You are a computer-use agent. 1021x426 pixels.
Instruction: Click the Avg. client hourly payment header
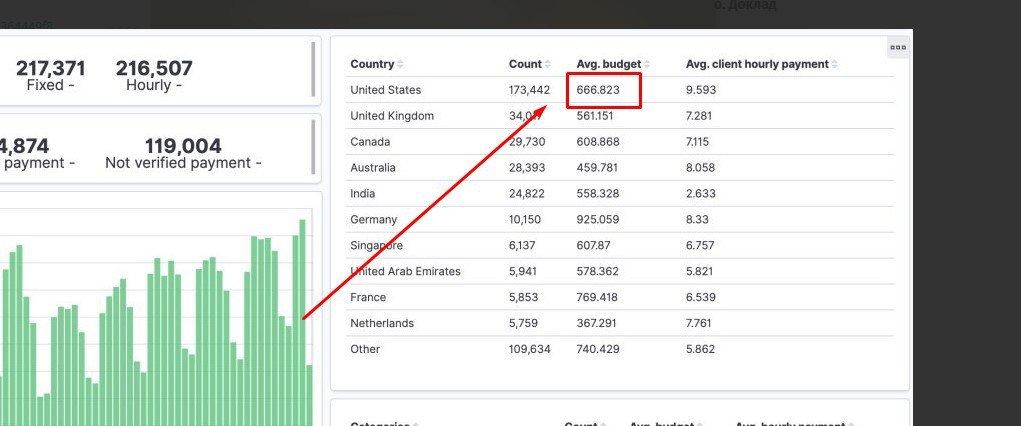(757, 64)
